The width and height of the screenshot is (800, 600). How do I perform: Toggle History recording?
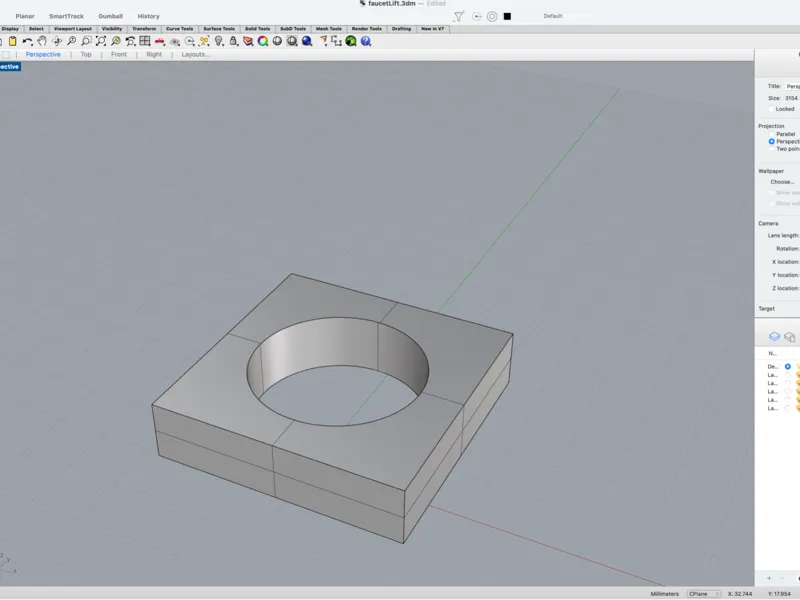148,16
